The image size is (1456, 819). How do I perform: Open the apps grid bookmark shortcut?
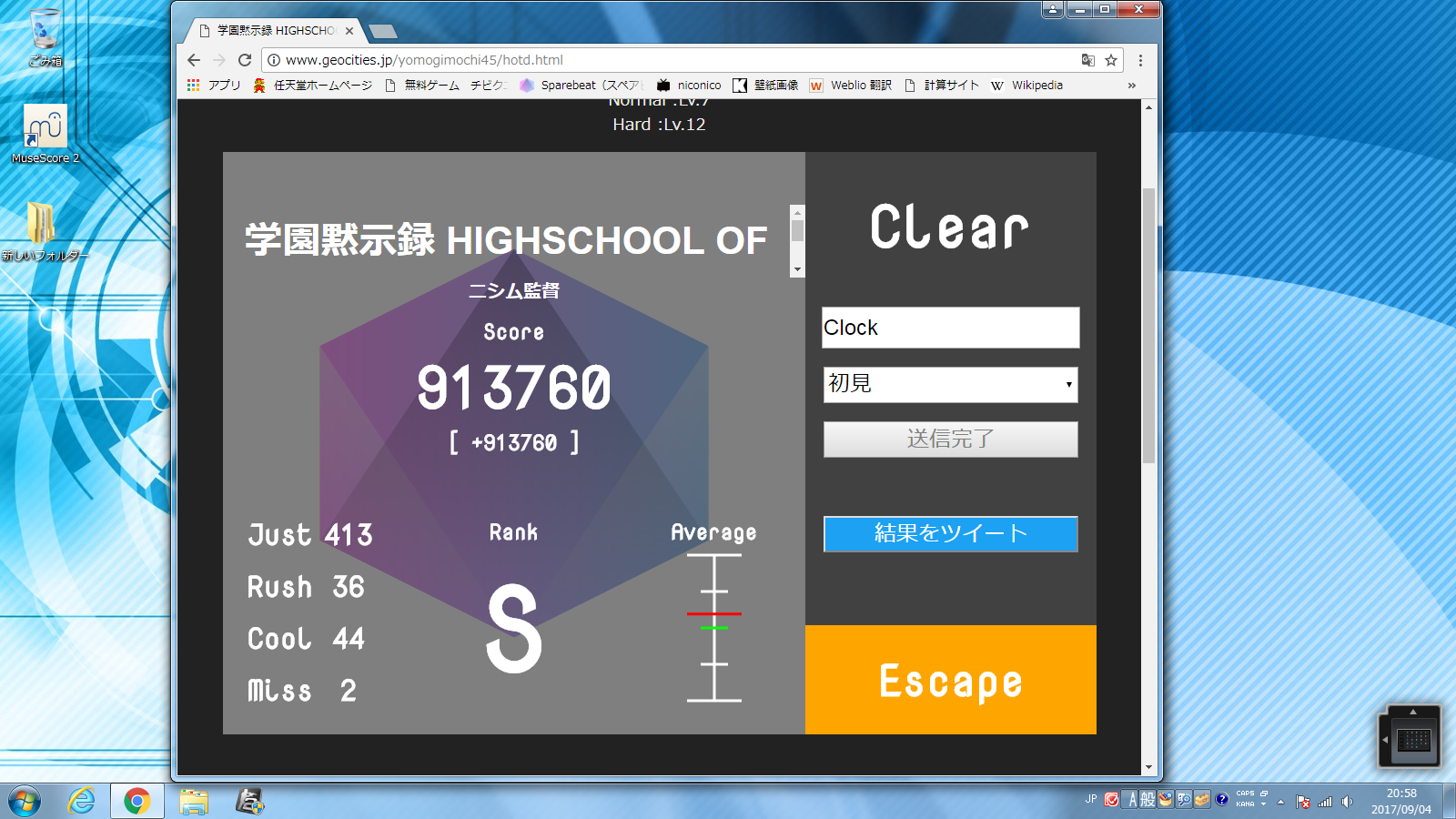coord(193,85)
